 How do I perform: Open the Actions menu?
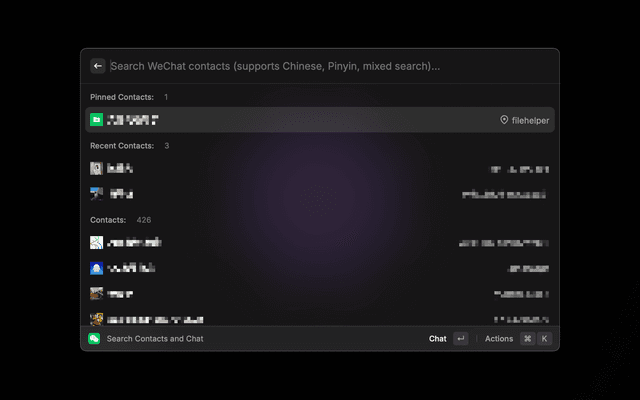click(499, 339)
